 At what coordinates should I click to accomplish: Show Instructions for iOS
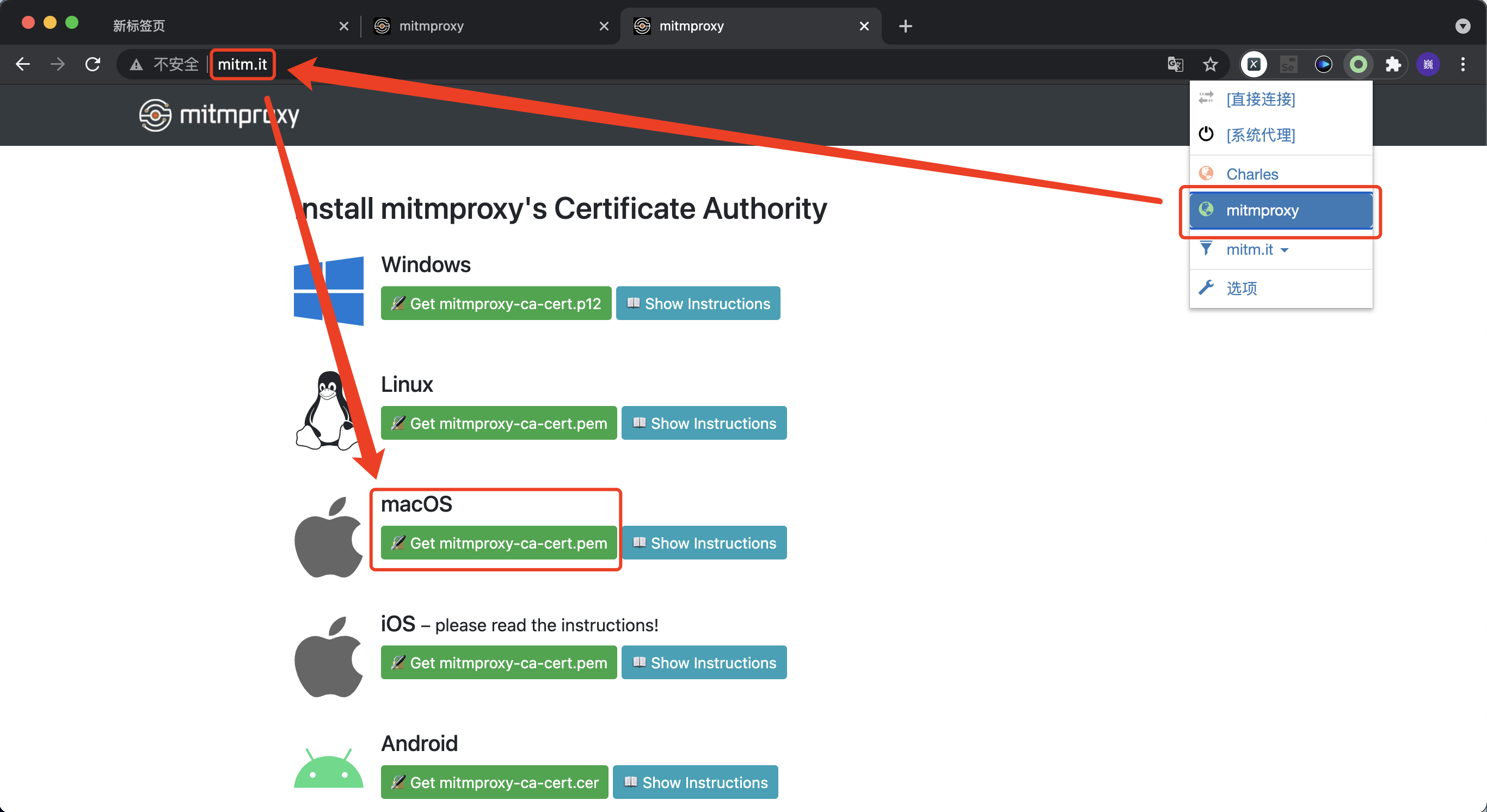click(704, 662)
